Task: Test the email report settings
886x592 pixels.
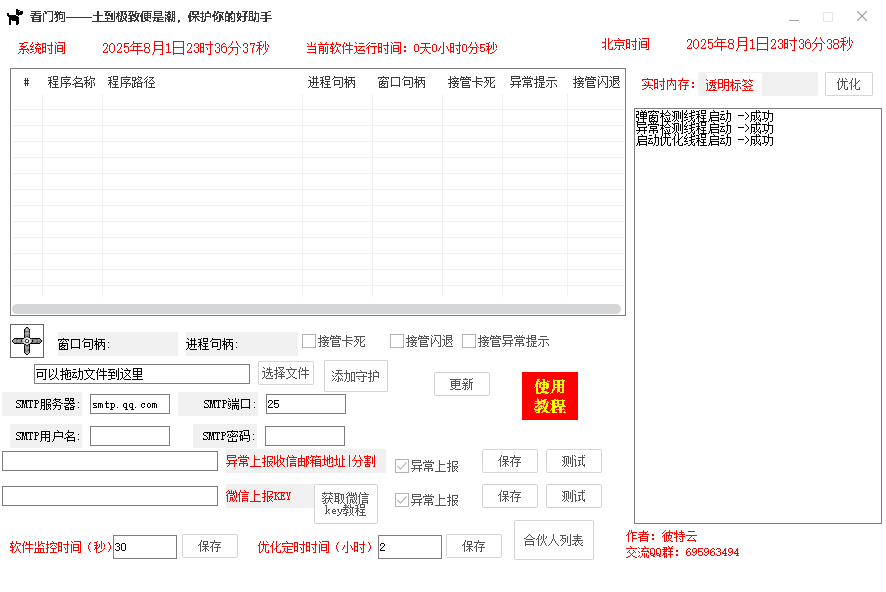Action: click(574, 461)
